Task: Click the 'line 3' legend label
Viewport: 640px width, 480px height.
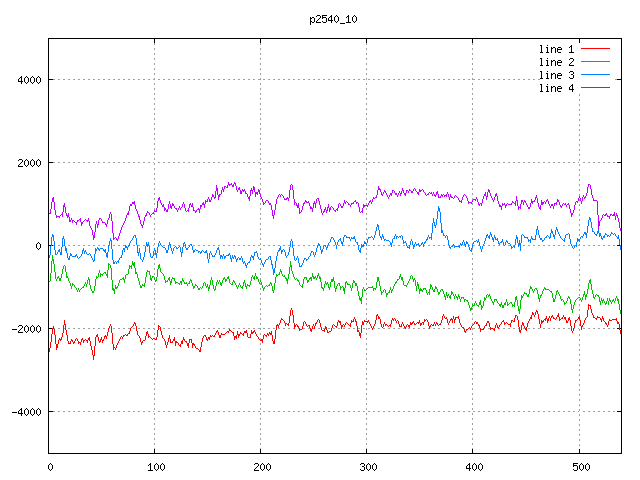Action: (x=556, y=75)
